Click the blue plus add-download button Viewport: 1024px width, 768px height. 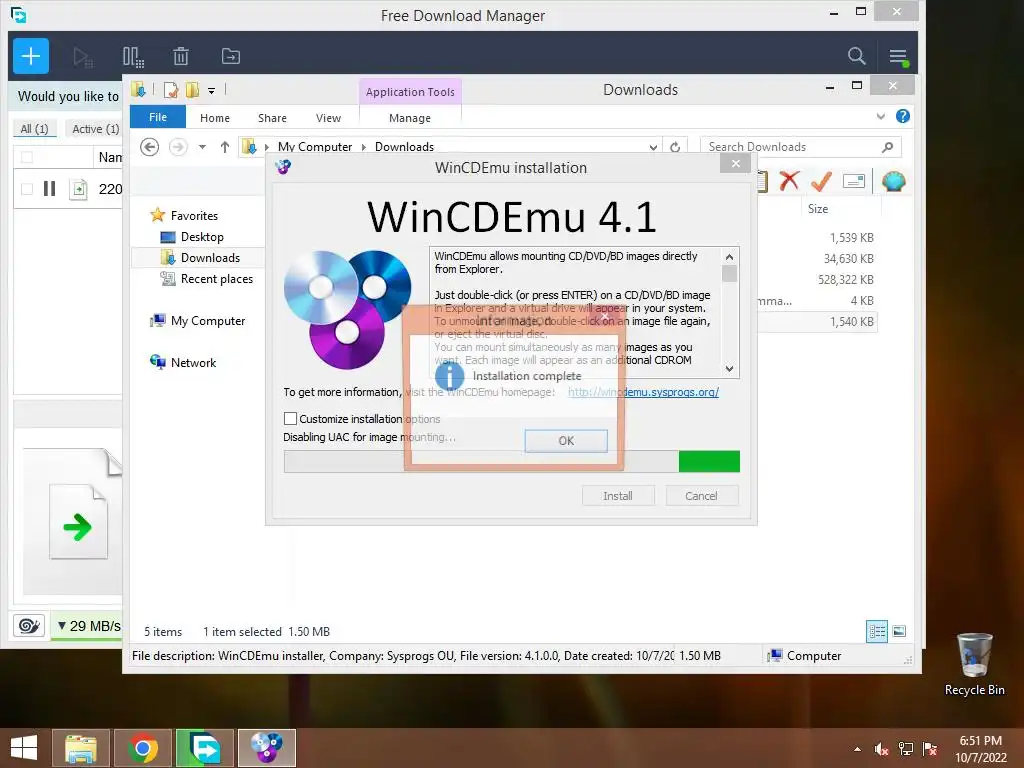(31, 56)
